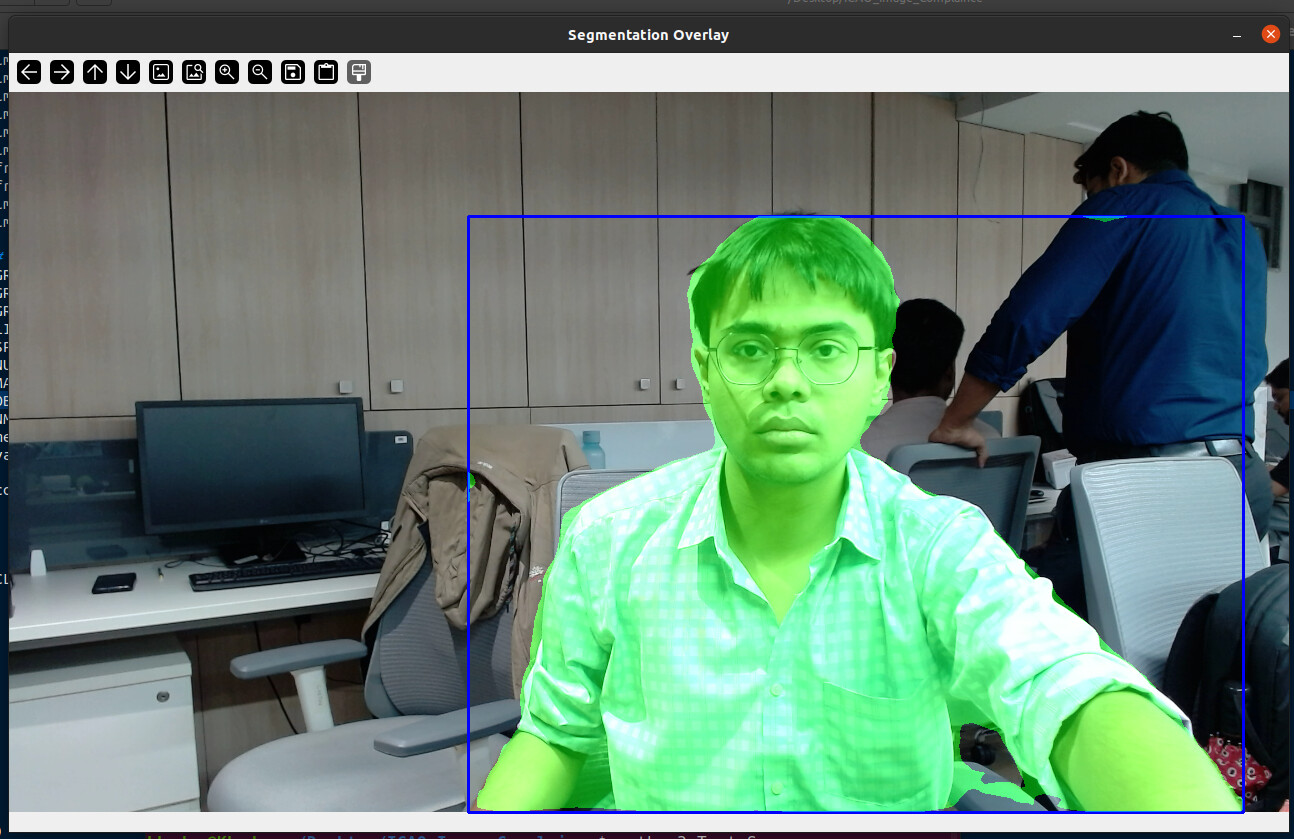Pan the image down with the down arrow
This screenshot has height=839, width=1294.
[128, 72]
